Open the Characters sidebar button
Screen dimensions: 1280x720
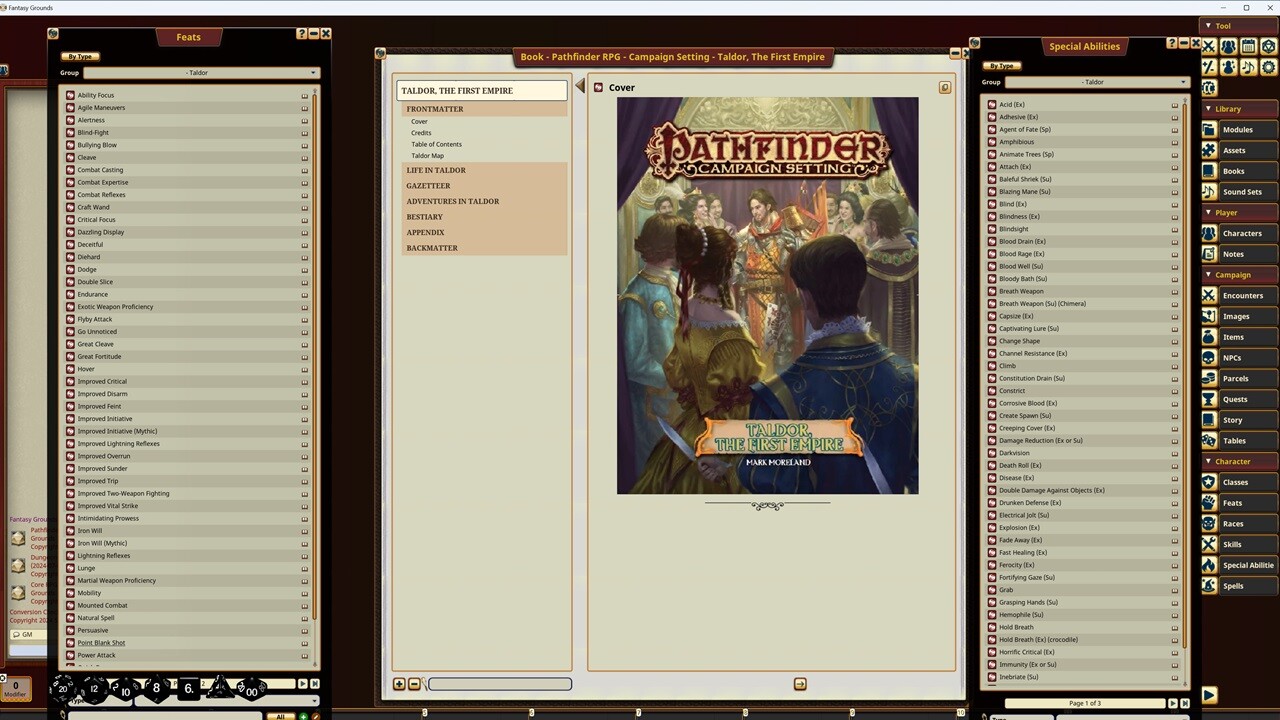[x=1241, y=233]
